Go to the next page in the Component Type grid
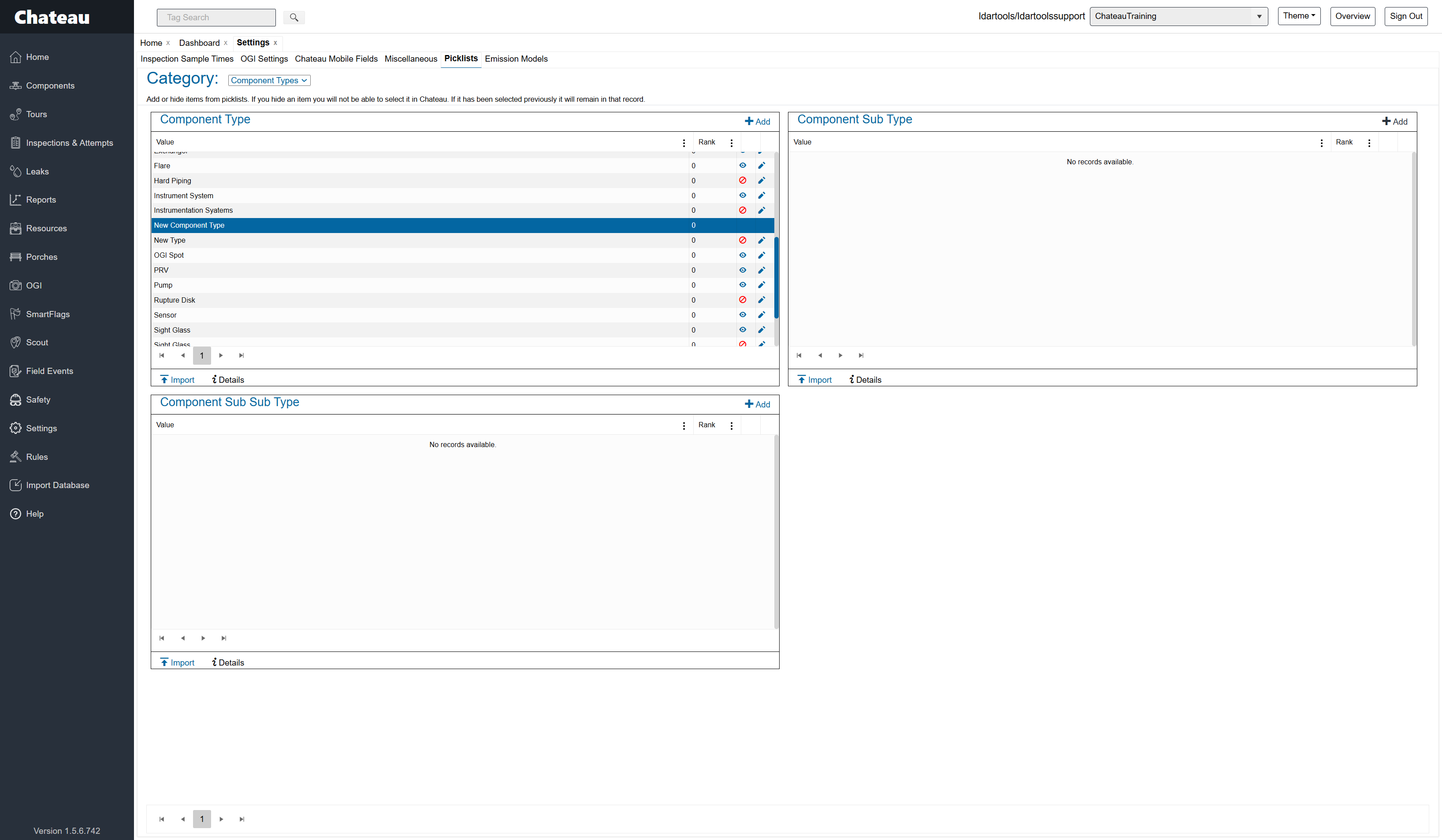Screen dimensions: 1442x840 point(221,355)
